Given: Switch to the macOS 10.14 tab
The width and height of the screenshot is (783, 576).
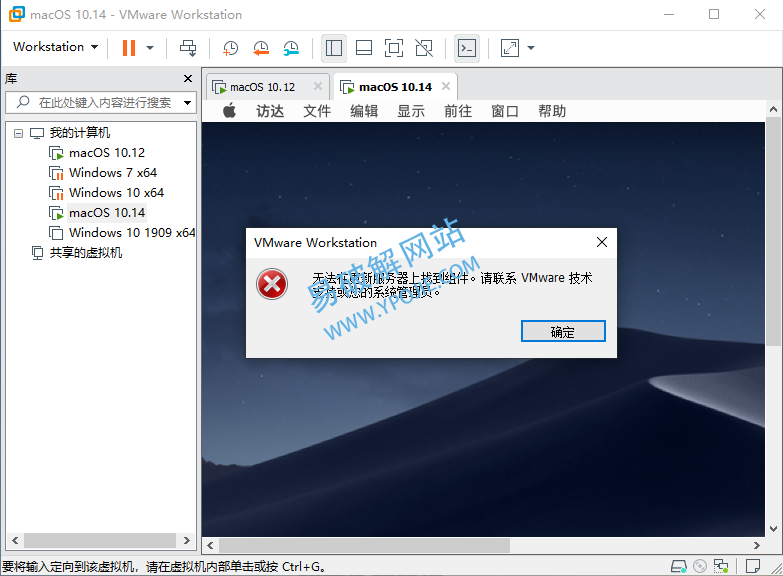Looking at the screenshot, I should 395,87.
